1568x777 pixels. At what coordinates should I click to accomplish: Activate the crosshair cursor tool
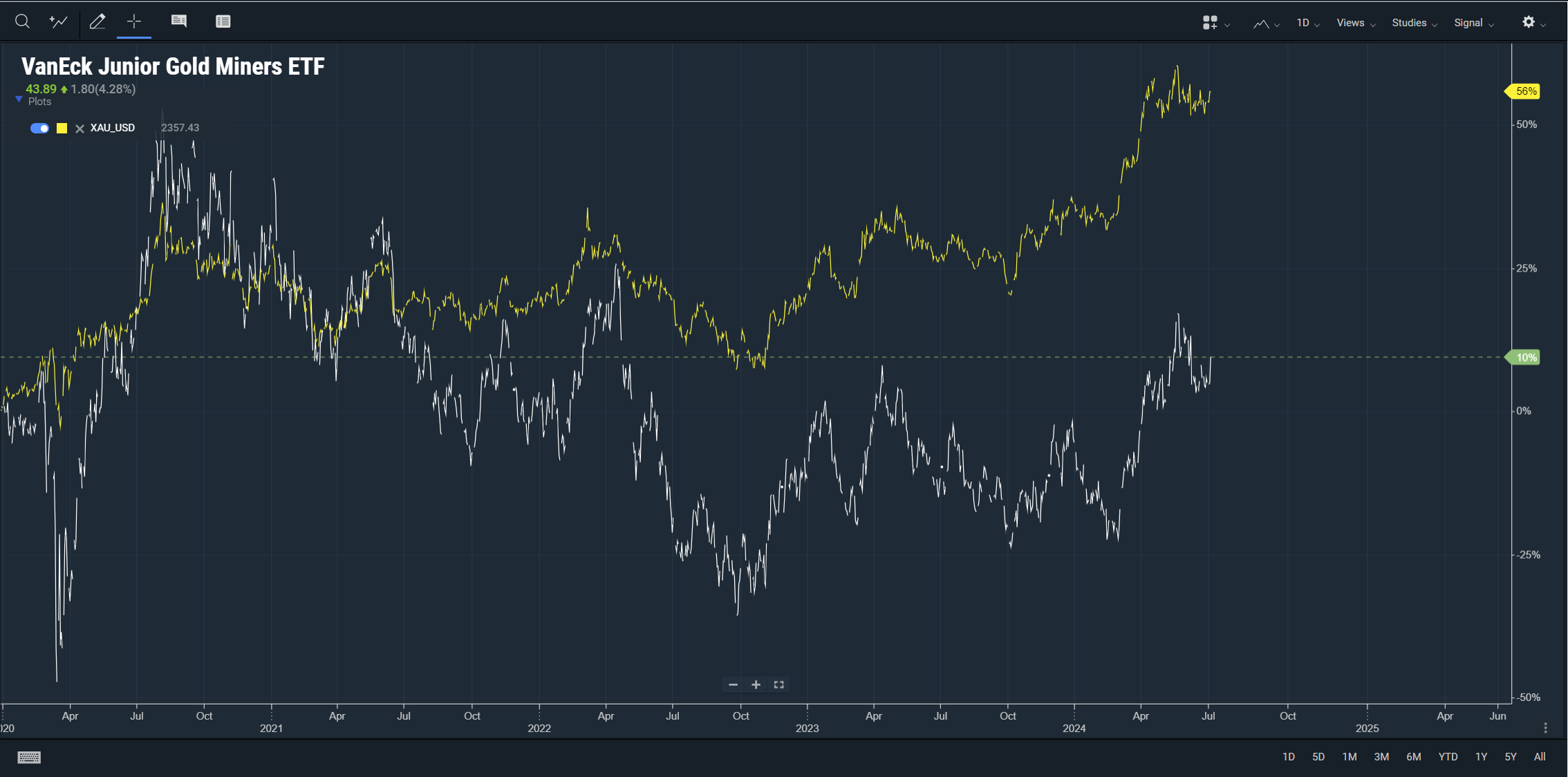click(x=134, y=21)
